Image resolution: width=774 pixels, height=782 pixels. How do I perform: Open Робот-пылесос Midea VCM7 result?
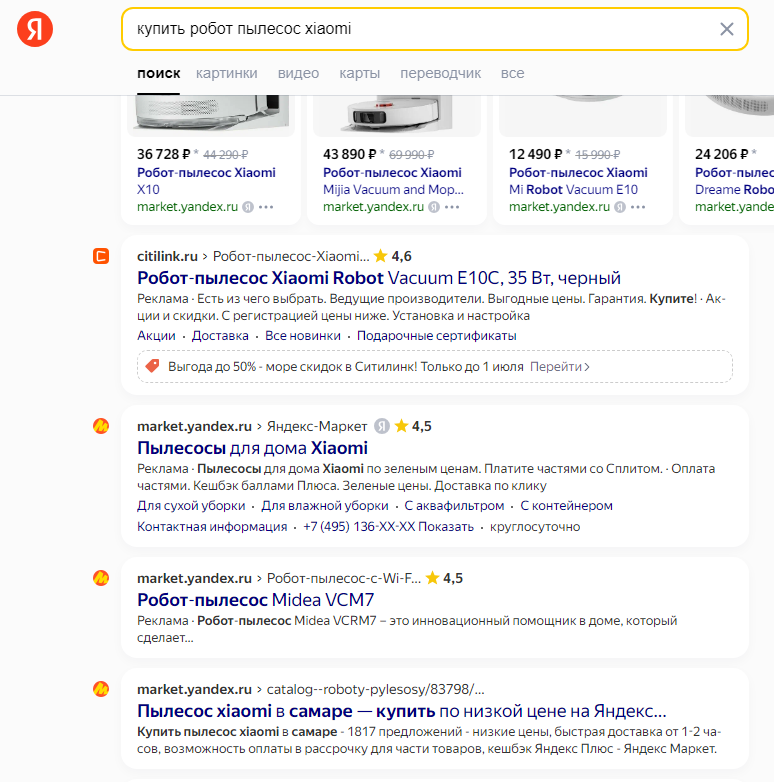(255, 600)
